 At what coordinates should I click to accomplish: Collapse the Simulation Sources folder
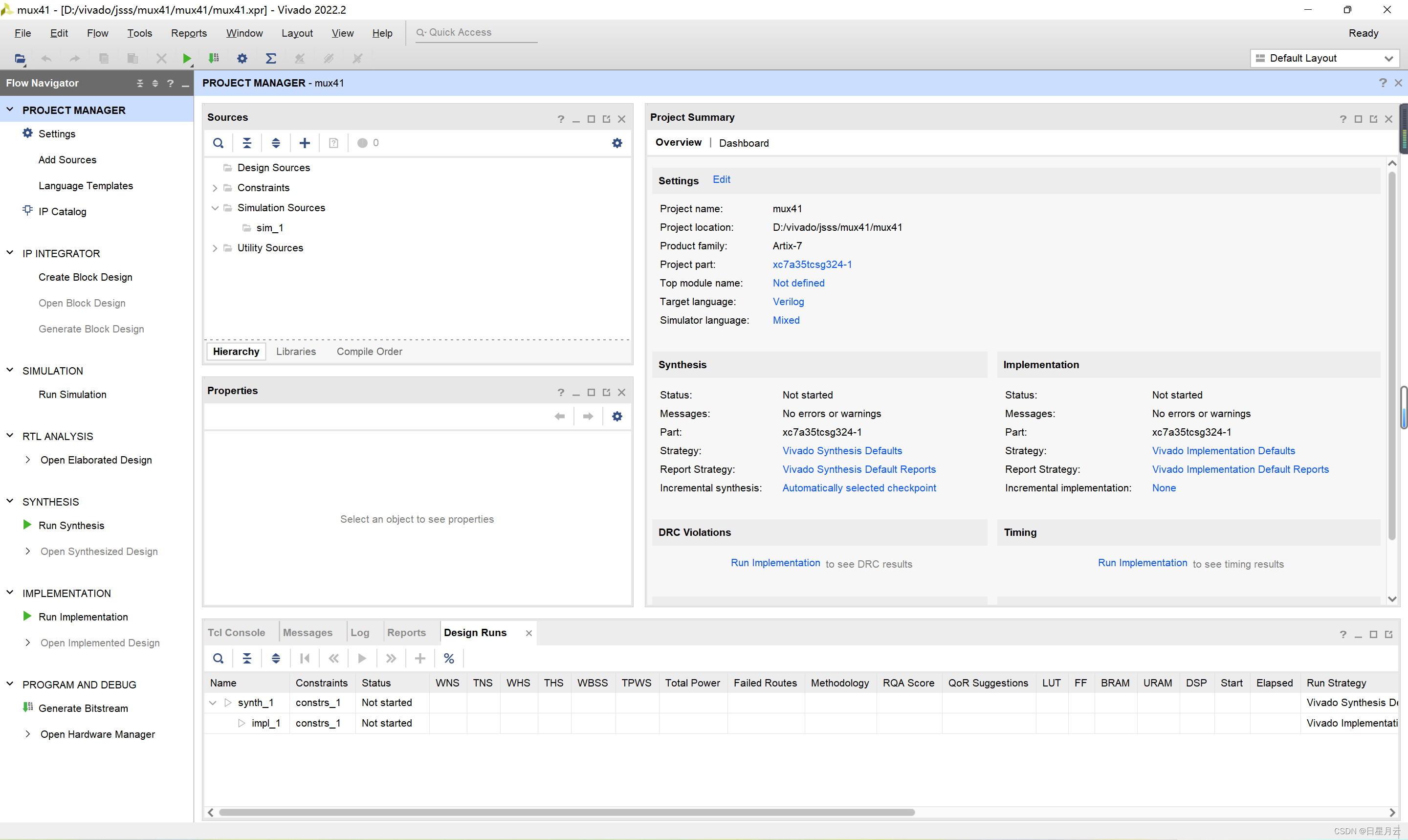pyautogui.click(x=215, y=208)
